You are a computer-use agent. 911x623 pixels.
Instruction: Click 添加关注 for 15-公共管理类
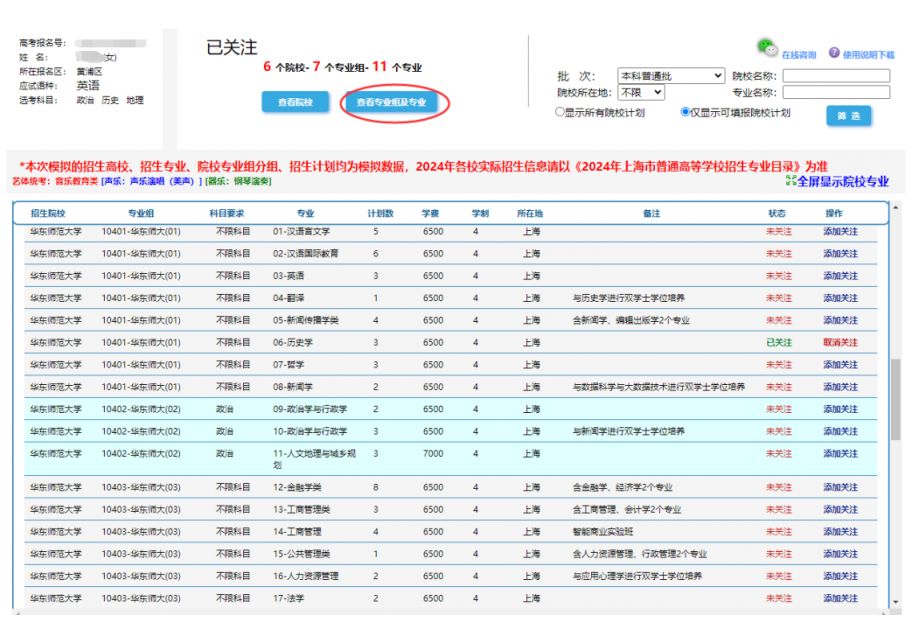pos(840,554)
